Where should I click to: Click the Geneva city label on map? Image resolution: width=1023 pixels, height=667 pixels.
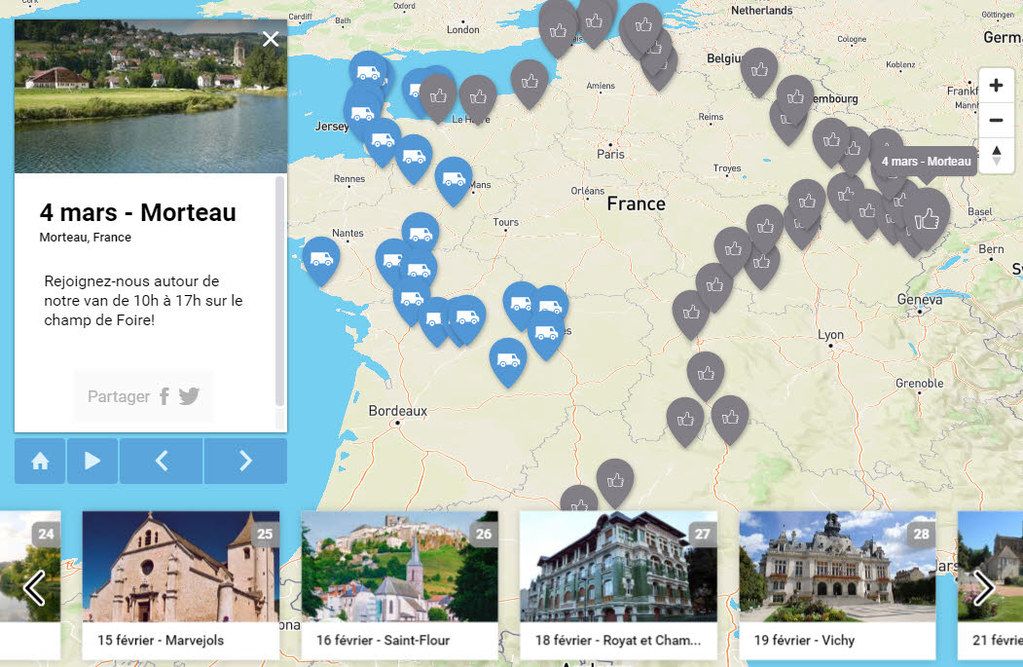pos(919,300)
